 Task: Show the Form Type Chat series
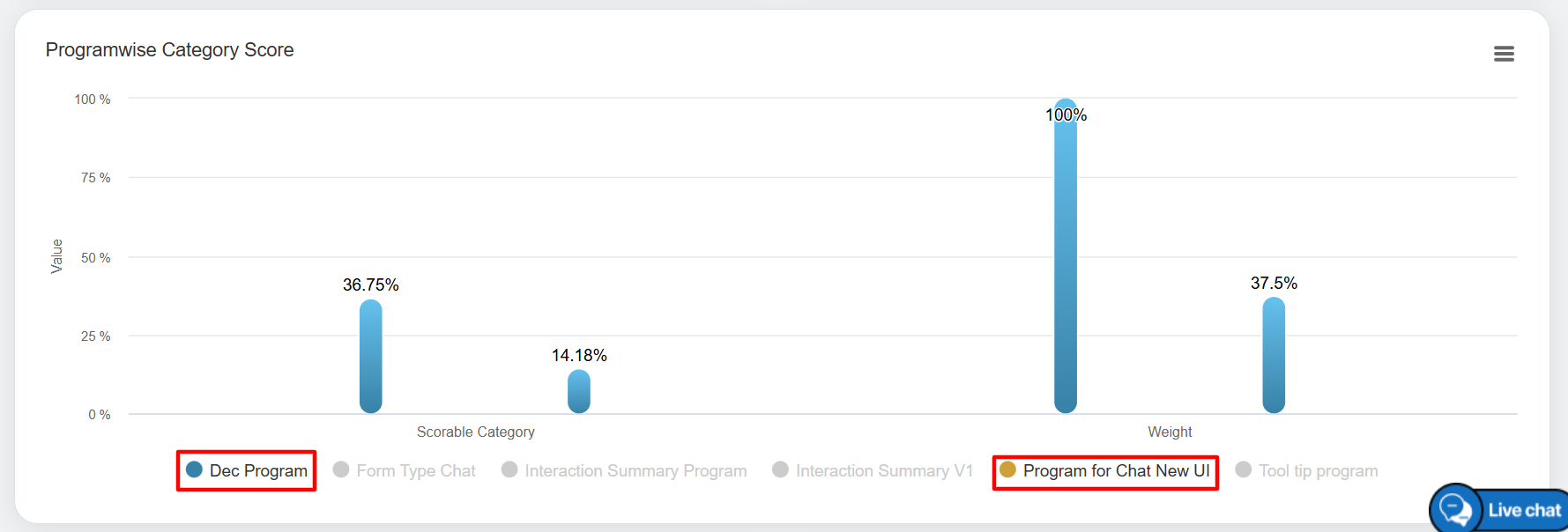click(416, 471)
